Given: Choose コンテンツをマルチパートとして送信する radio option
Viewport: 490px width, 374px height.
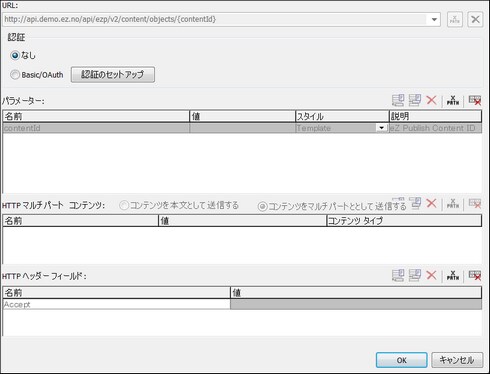Looking at the screenshot, I should click(x=262, y=207).
